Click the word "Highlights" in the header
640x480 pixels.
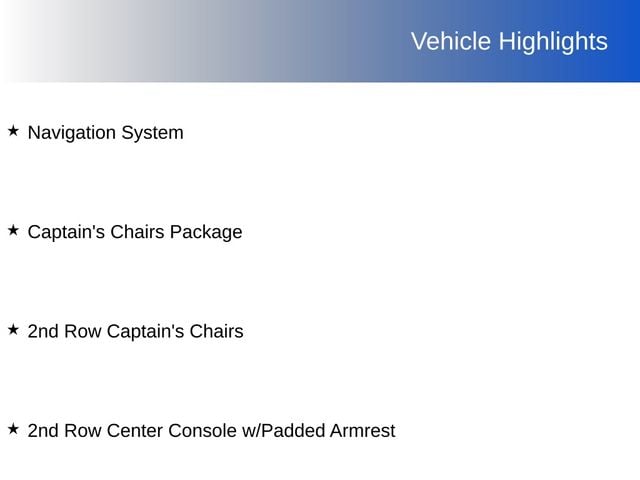553,41
